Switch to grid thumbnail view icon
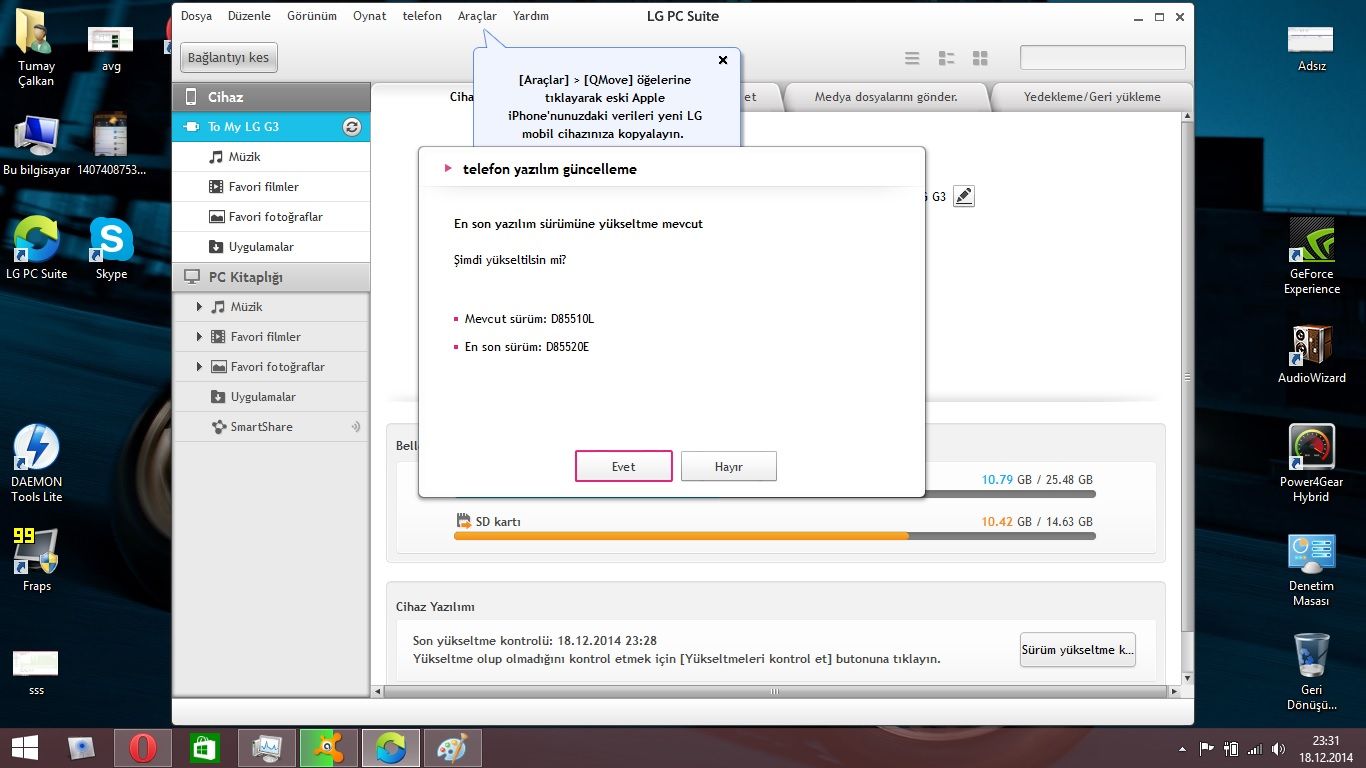This screenshot has height=768, width=1366. (980, 58)
